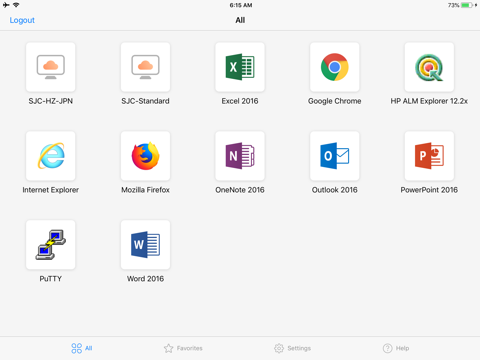Switch to the Favorites tab
Viewport: 480px width, 360px height.
[x=183, y=348]
